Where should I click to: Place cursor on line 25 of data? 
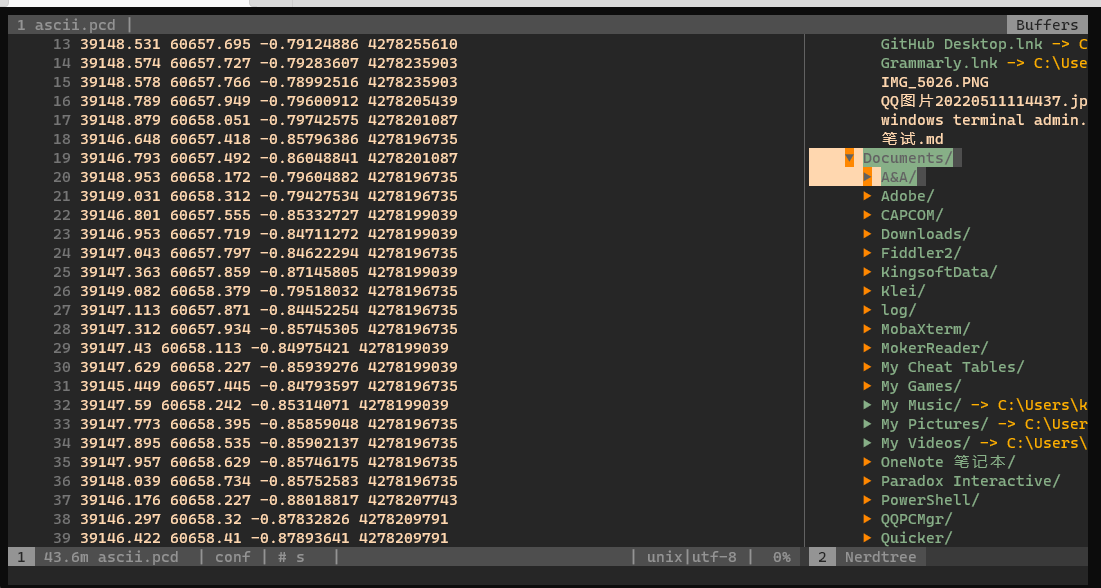coord(268,272)
